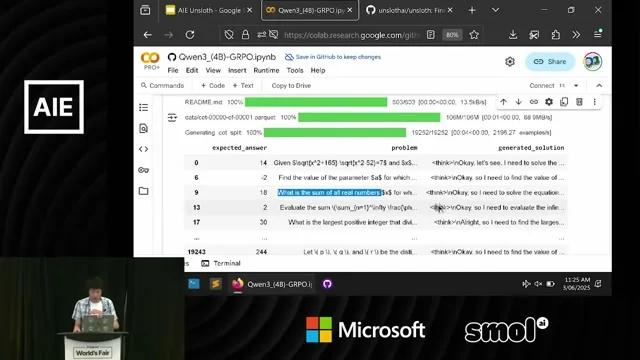Viewport: 640px width, 360px height.
Task: Open more cell actions menu
Action: [x=594, y=102]
